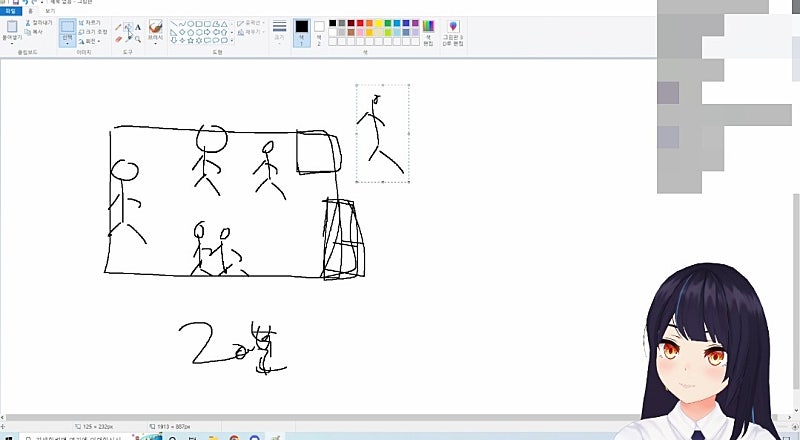The height and width of the screenshot is (440, 800).
Task: Select the Fill with color bucket tool
Action: pyautogui.click(x=129, y=28)
